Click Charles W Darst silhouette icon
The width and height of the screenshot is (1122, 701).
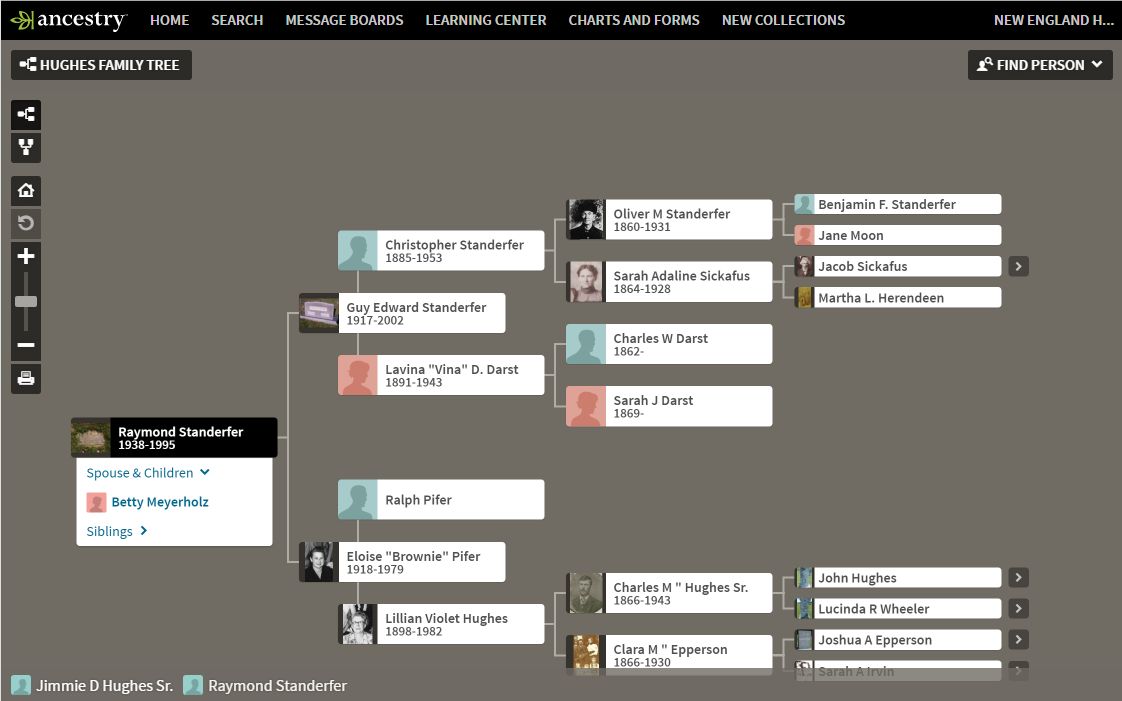click(585, 344)
